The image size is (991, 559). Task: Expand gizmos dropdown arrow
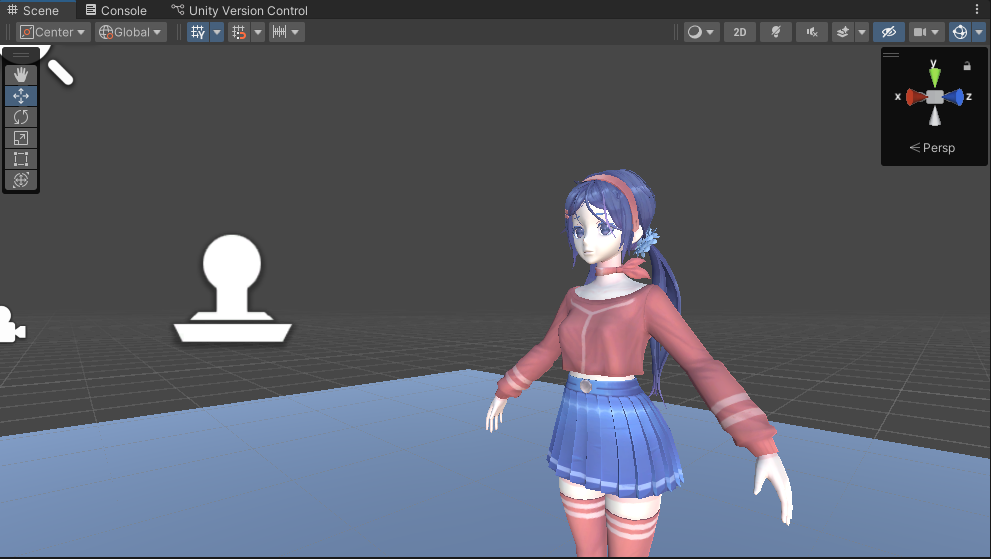click(979, 32)
